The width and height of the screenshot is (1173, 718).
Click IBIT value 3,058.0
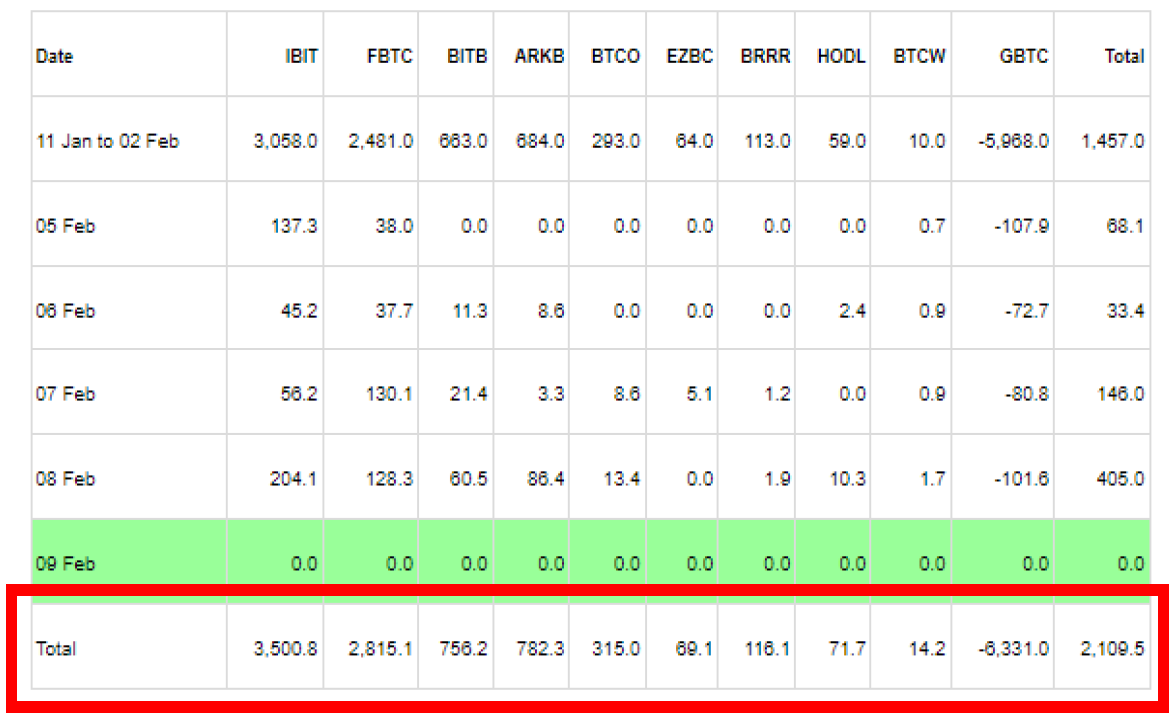pos(285,141)
